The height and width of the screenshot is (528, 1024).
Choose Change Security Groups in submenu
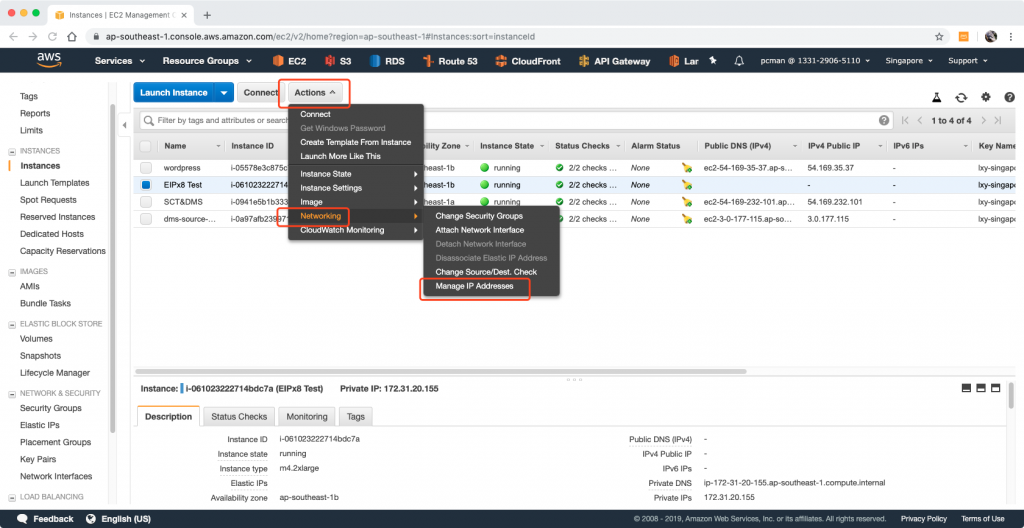coord(479,216)
